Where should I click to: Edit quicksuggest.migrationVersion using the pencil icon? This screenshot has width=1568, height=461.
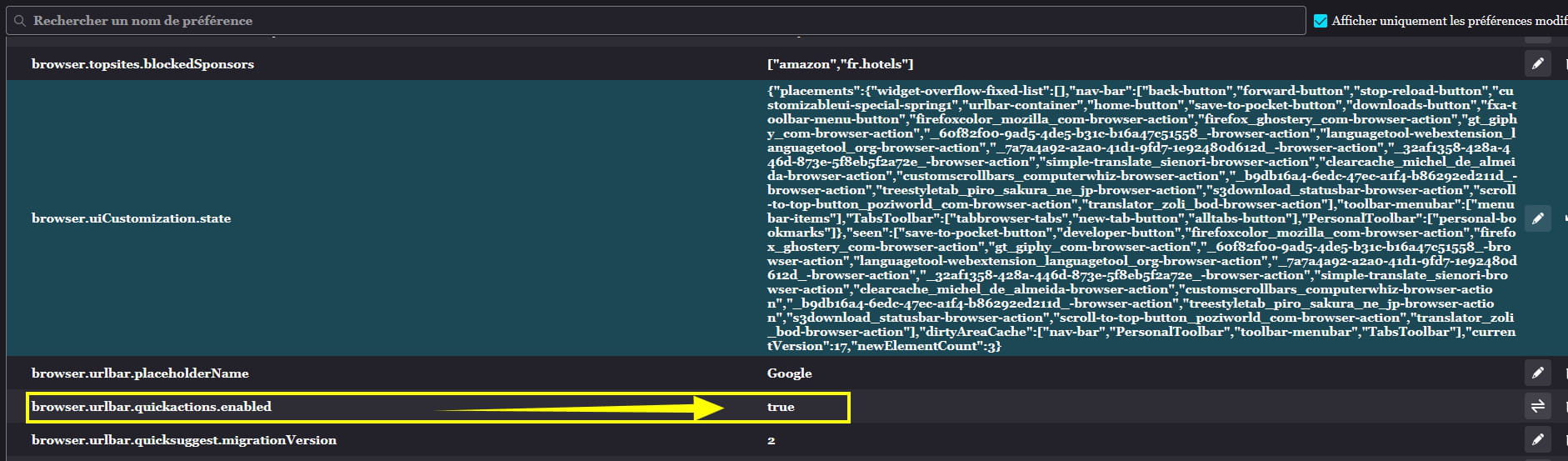click(1538, 439)
